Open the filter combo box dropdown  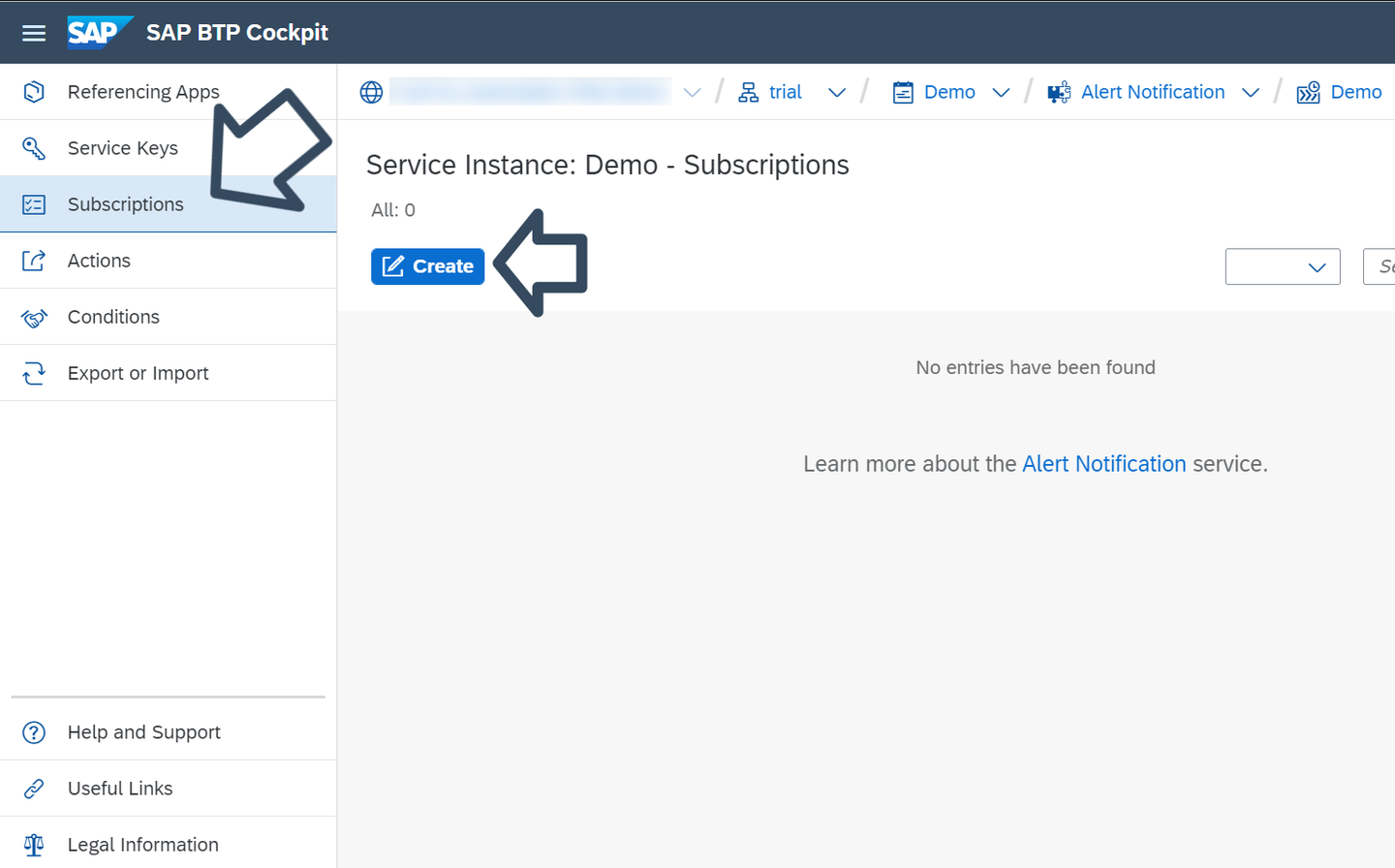[1283, 266]
